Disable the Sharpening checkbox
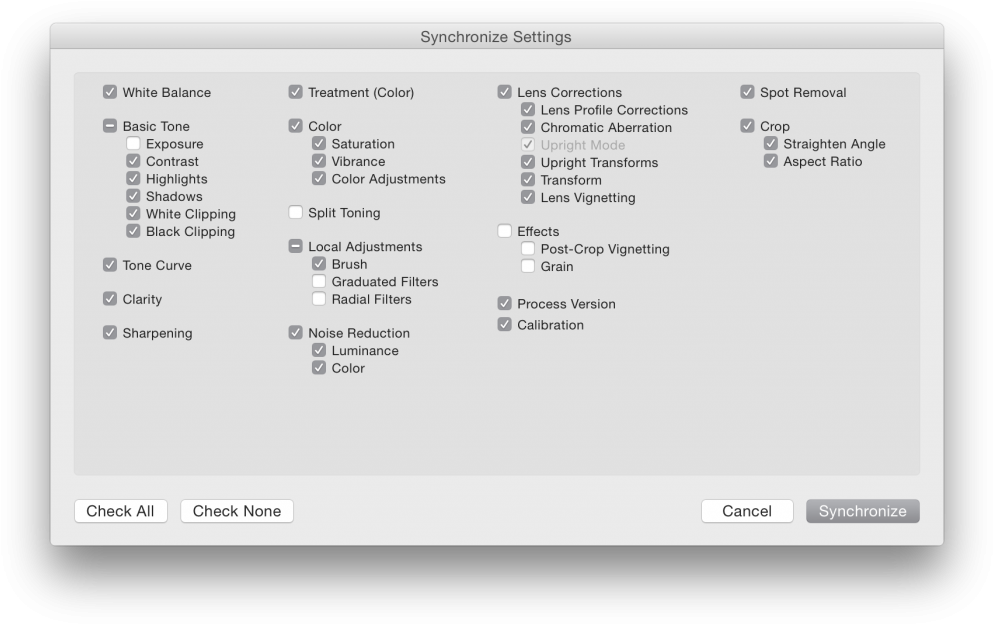The image size is (993, 624). (x=110, y=333)
